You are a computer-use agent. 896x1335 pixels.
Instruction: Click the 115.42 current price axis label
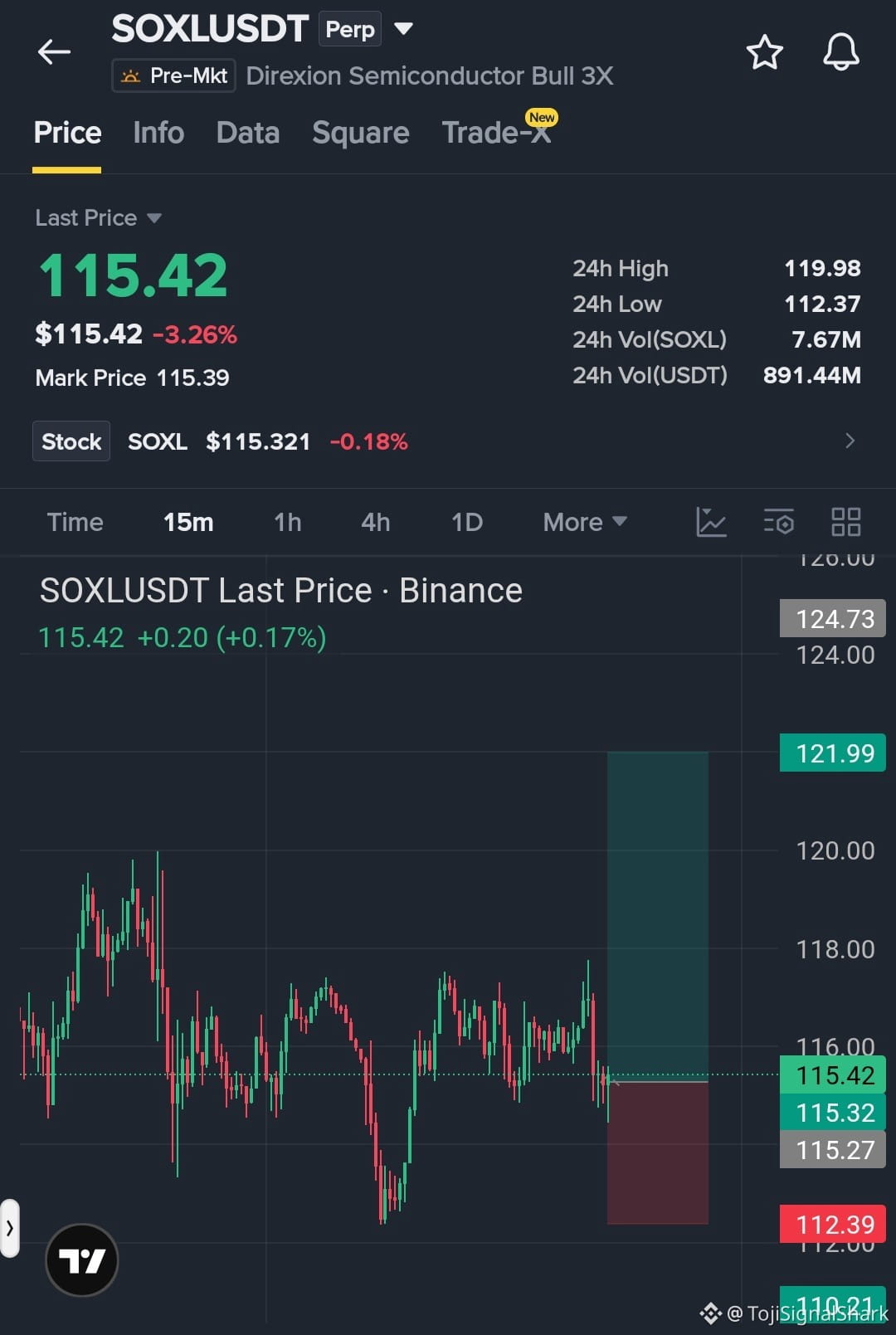click(x=833, y=1075)
